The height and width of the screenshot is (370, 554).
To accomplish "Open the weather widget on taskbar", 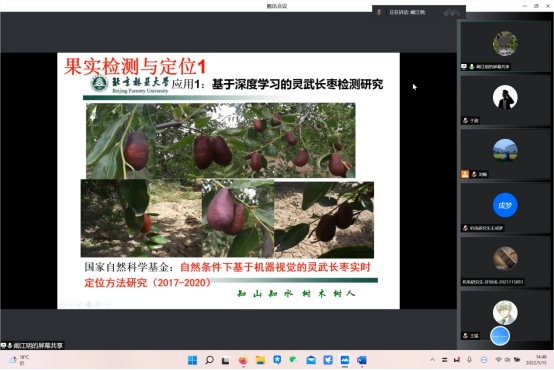I will pyautogui.click(x=19, y=360).
